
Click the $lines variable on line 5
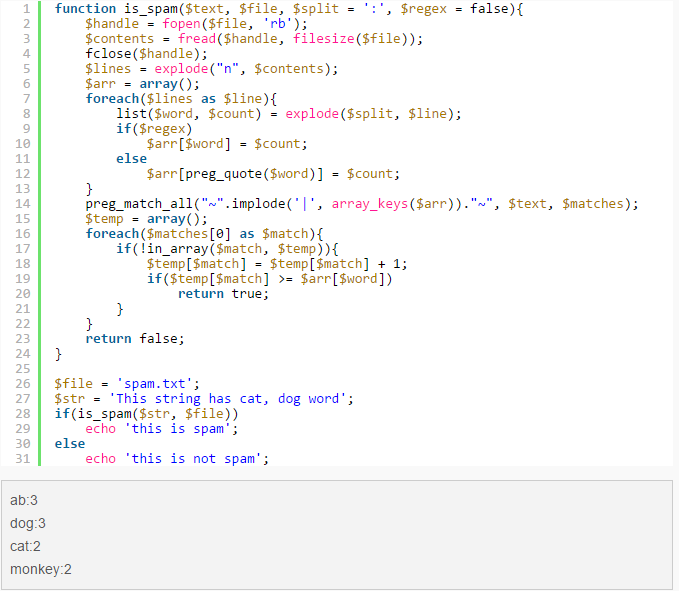pyautogui.click(x=108, y=69)
